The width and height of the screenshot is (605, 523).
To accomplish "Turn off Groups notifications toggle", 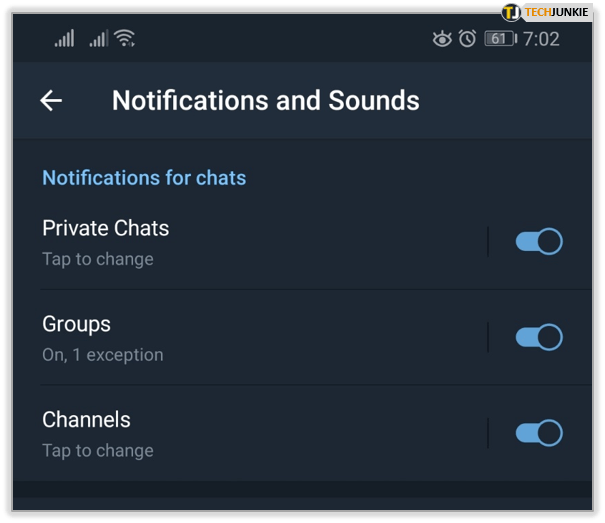I will (539, 337).
